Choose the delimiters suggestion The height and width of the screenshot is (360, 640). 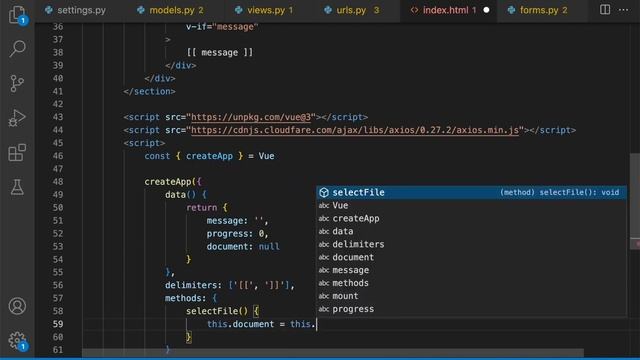pyautogui.click(x=471, y=244)
